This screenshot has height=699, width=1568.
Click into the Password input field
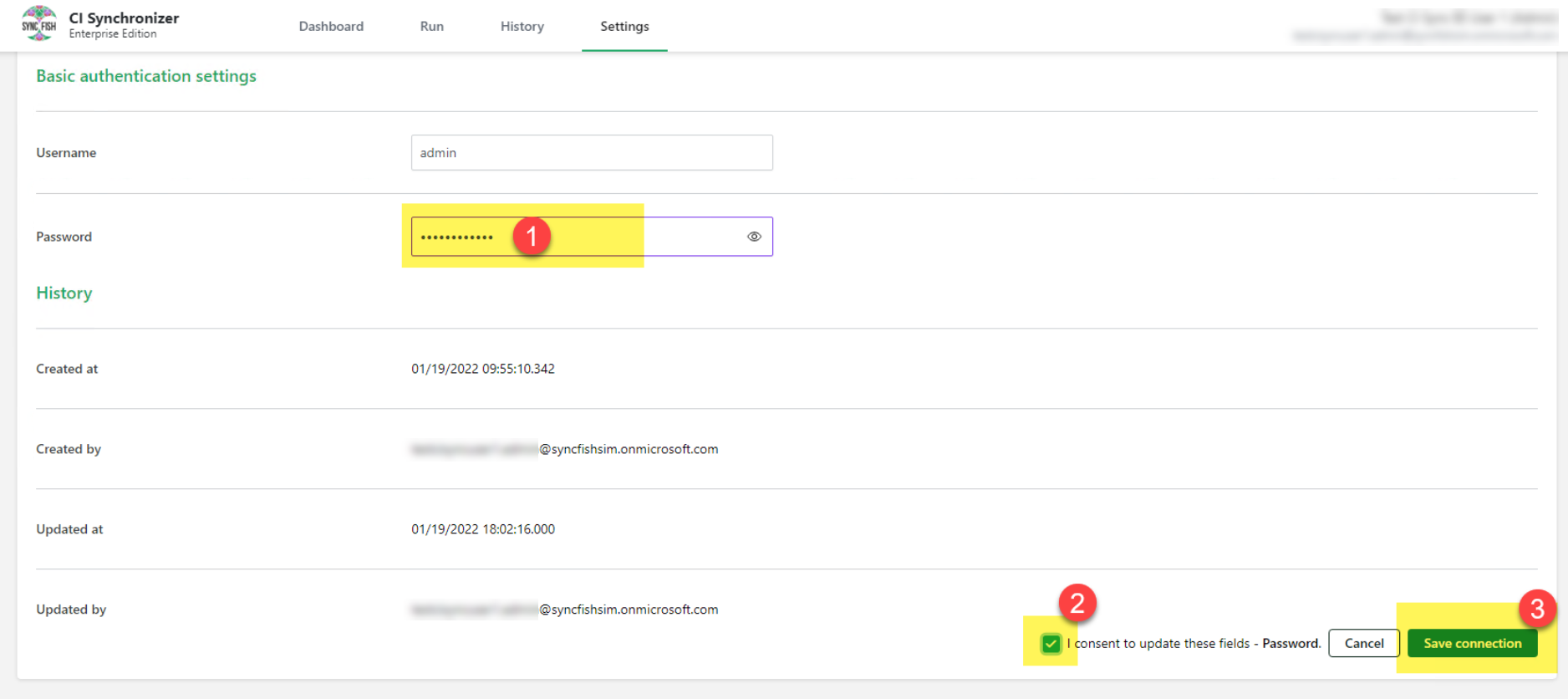pos(592,237)
